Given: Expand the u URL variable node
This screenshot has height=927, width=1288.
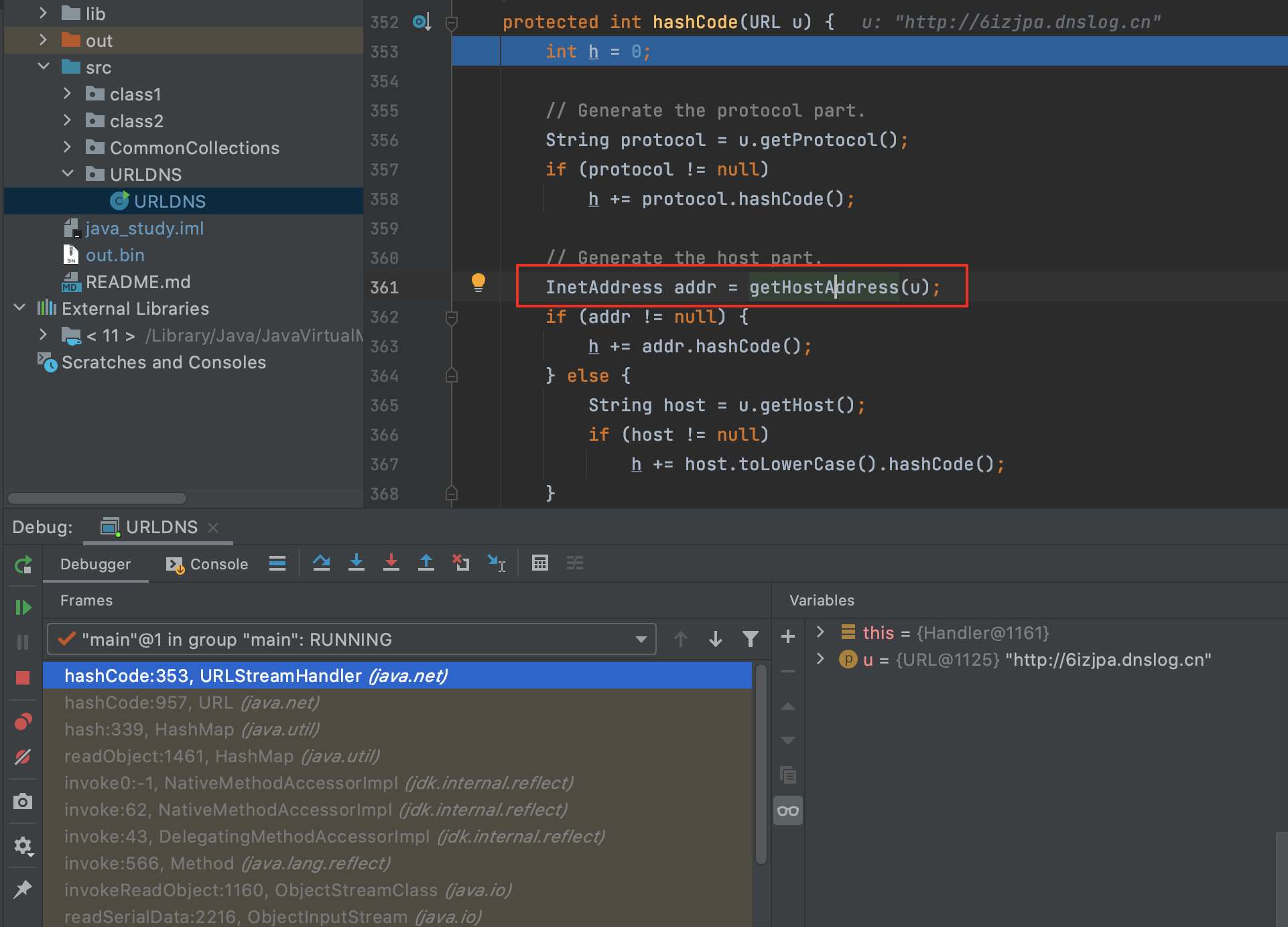Looking at the screenshot, I should click(x=820, y=659).
